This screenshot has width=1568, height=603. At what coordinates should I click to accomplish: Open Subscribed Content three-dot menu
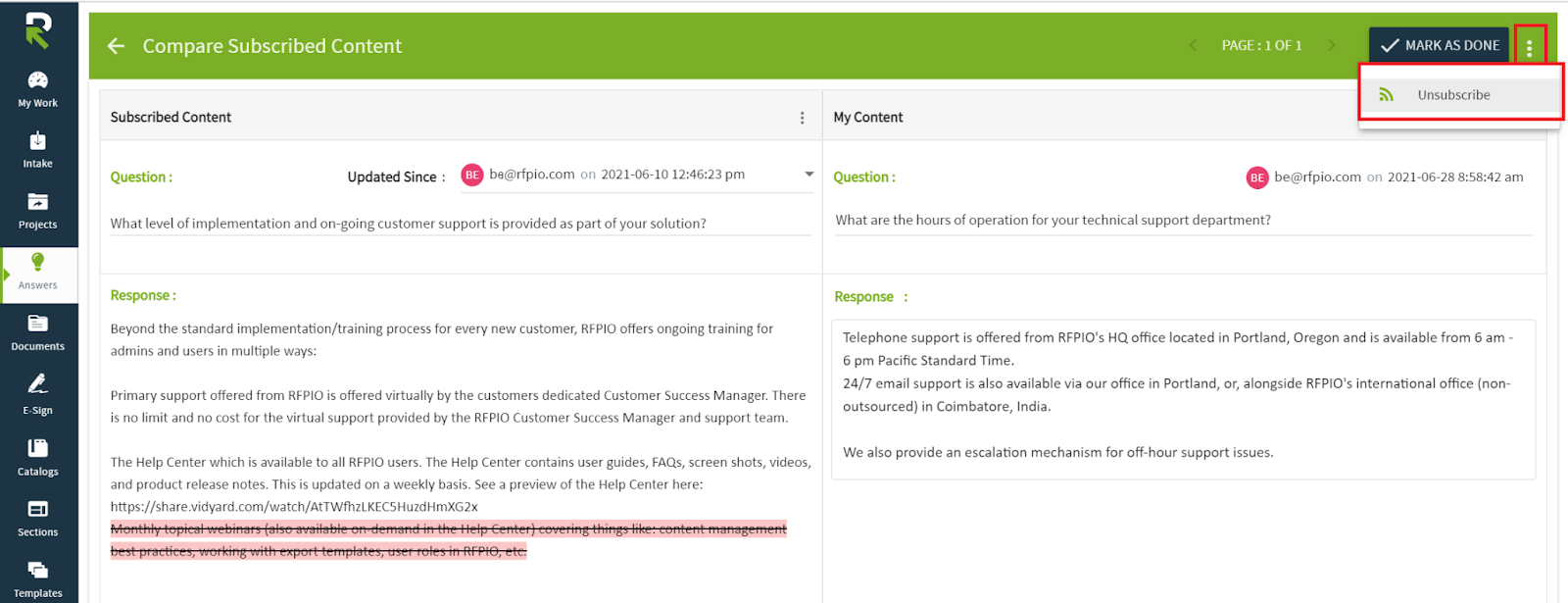(802, 118)
